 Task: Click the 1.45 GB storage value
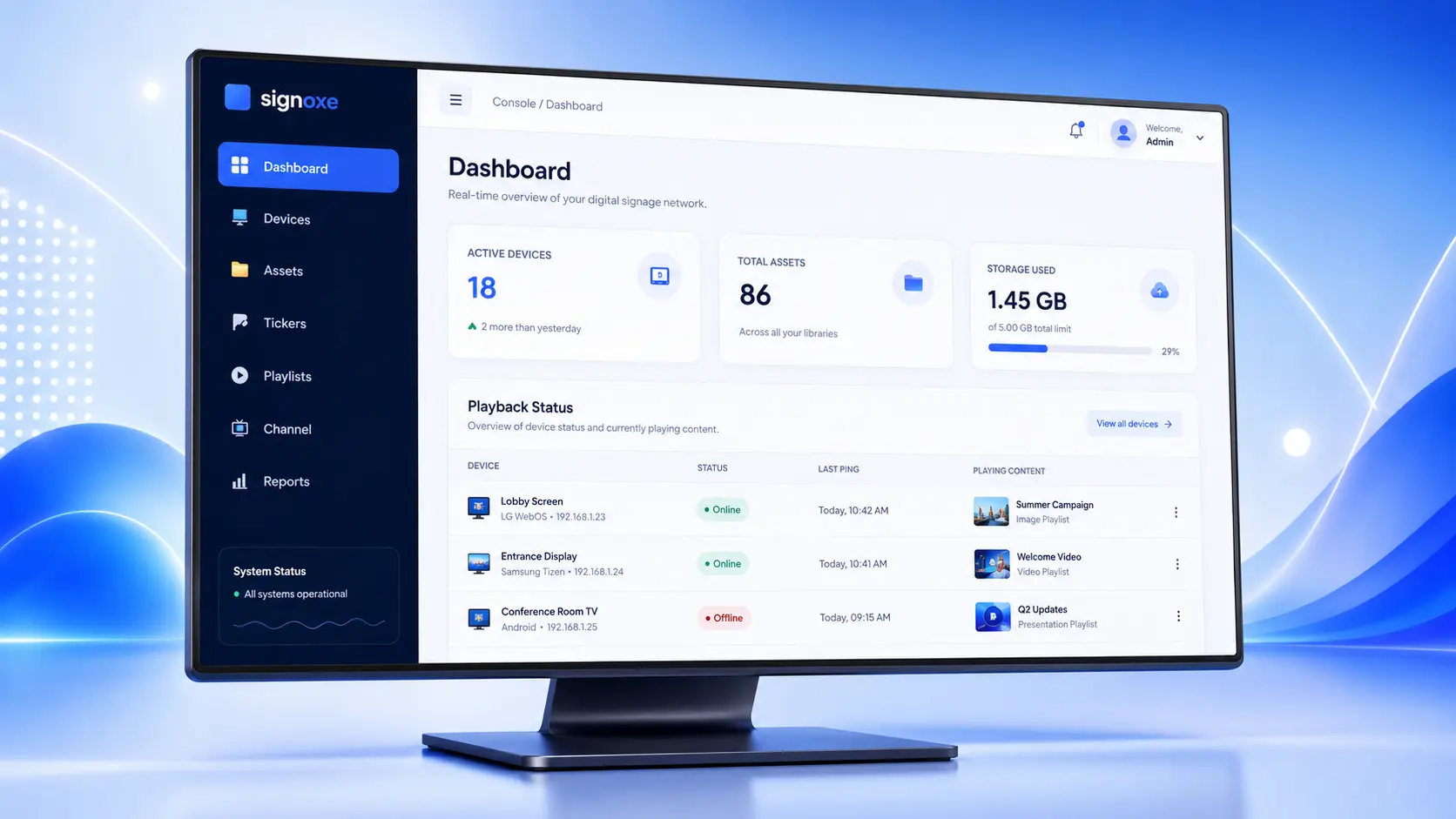click(1027, 300)
